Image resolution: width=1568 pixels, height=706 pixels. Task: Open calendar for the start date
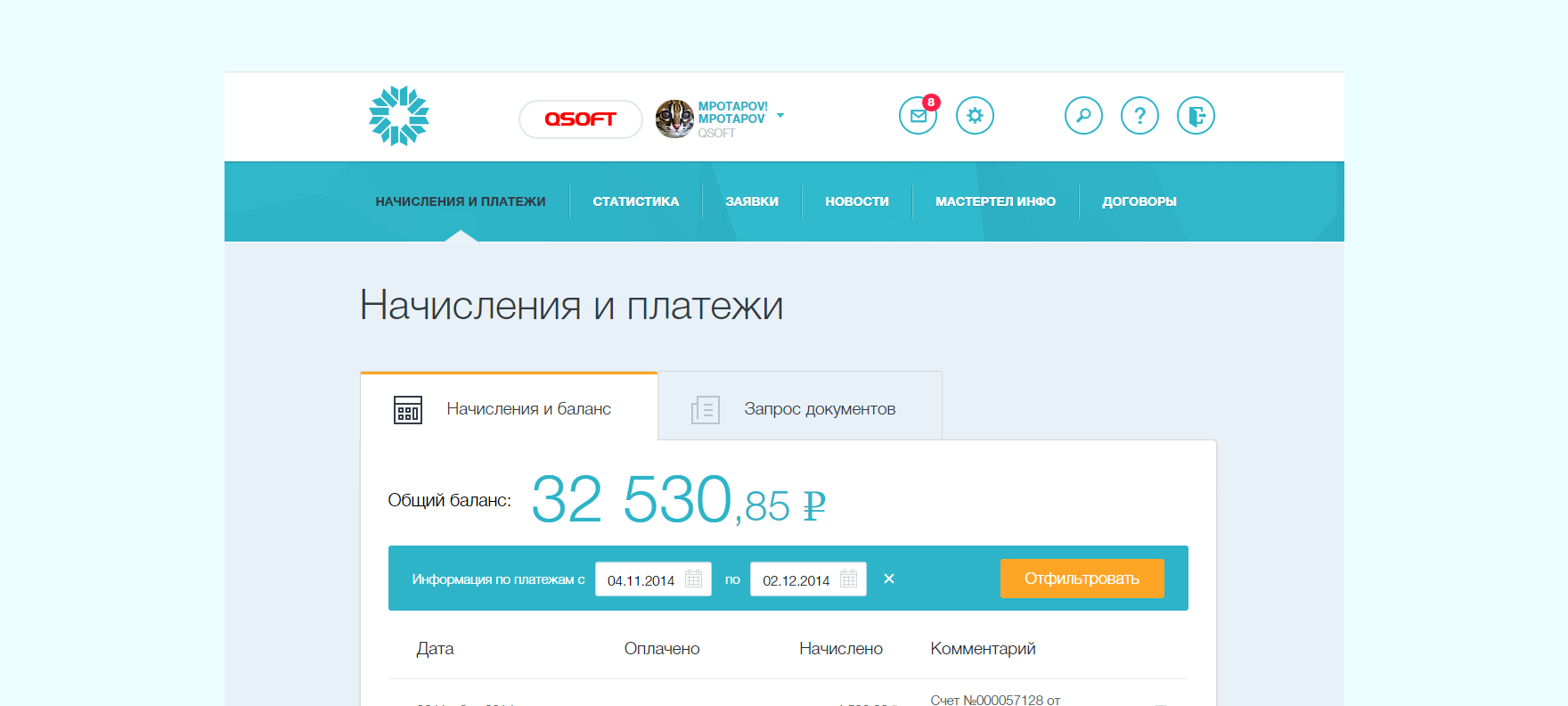pos(694,579)
